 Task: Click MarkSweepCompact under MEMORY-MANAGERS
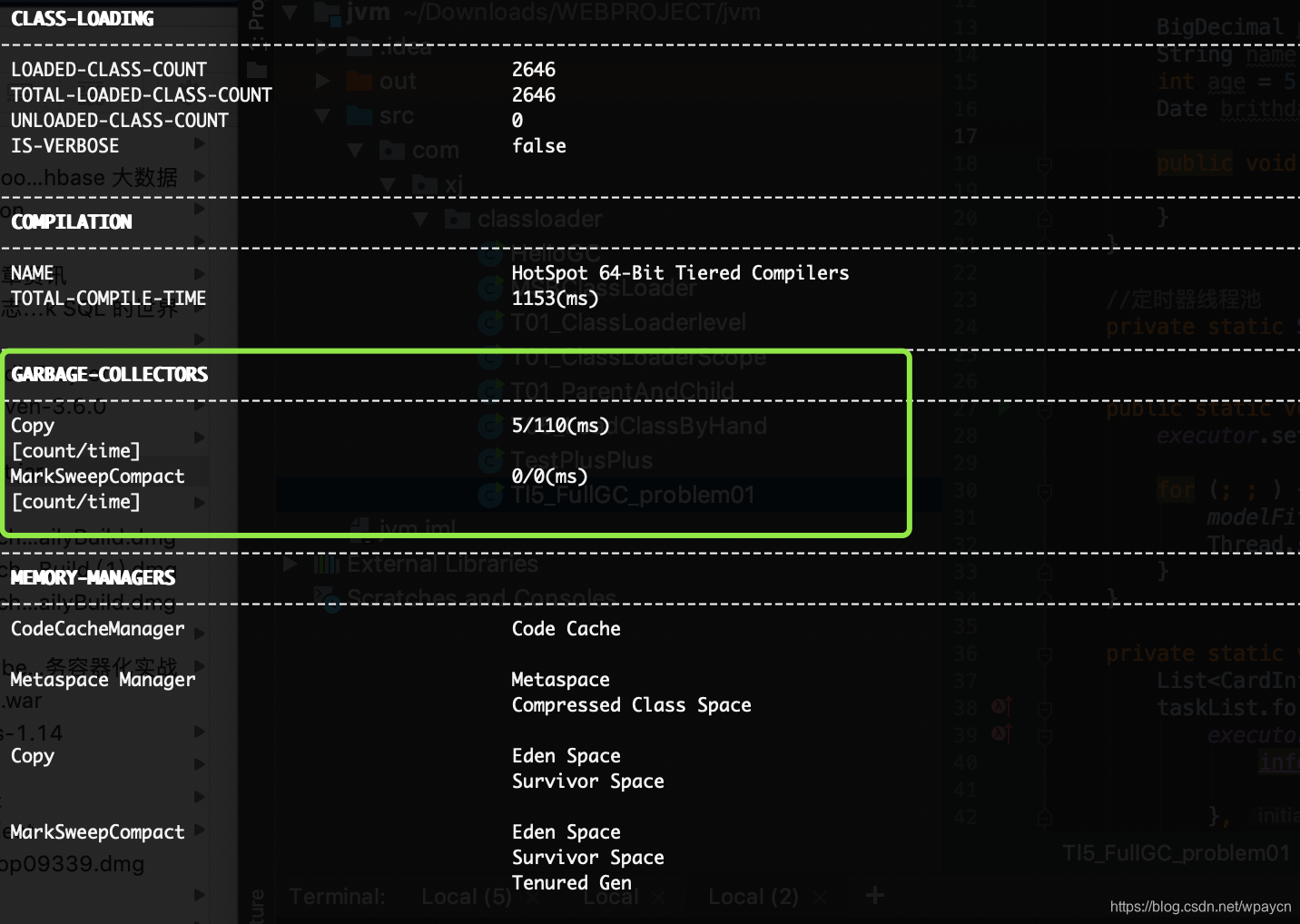[x=98, y=831]
